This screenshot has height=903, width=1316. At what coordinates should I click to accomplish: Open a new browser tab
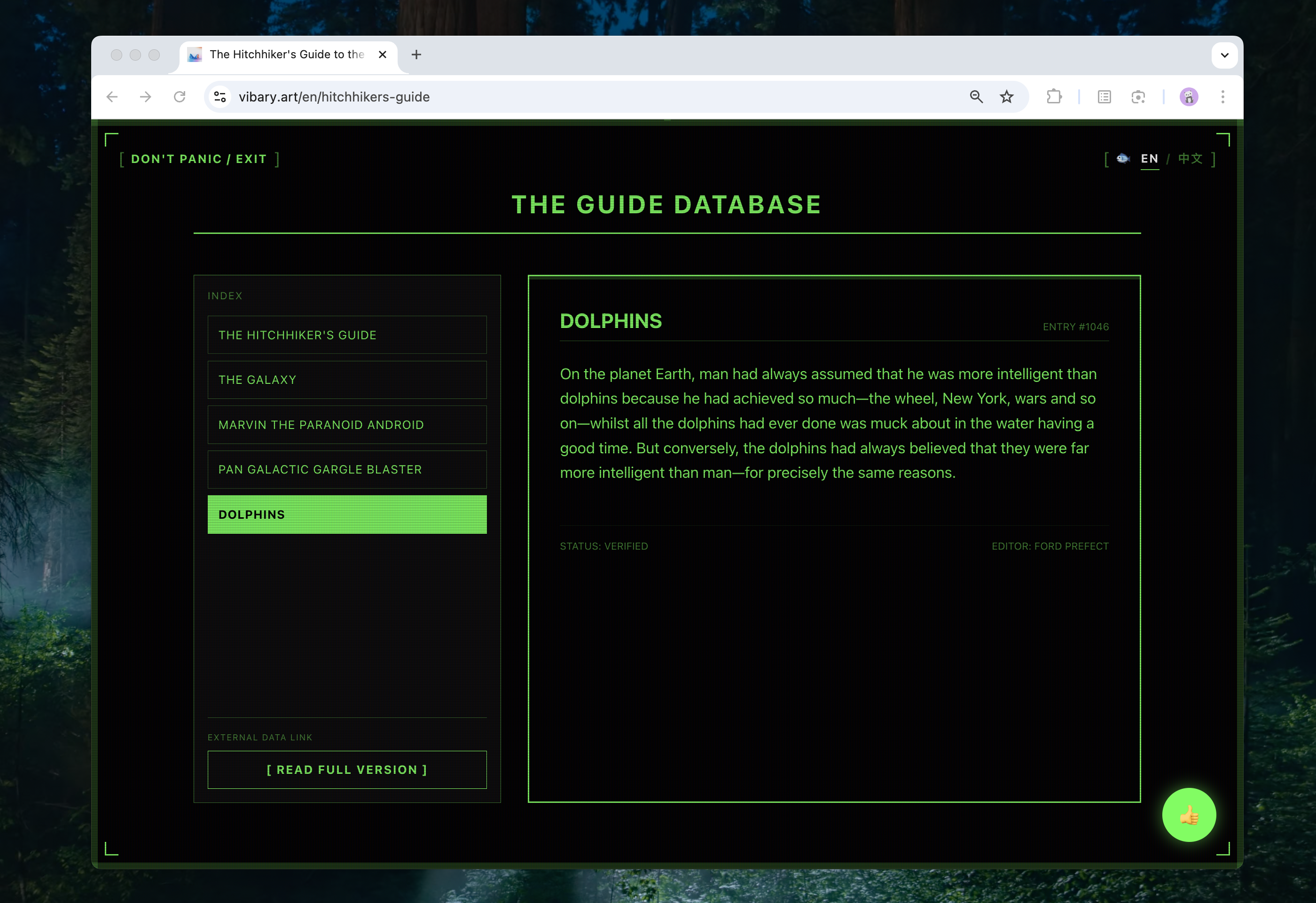[x=416, y=55]
